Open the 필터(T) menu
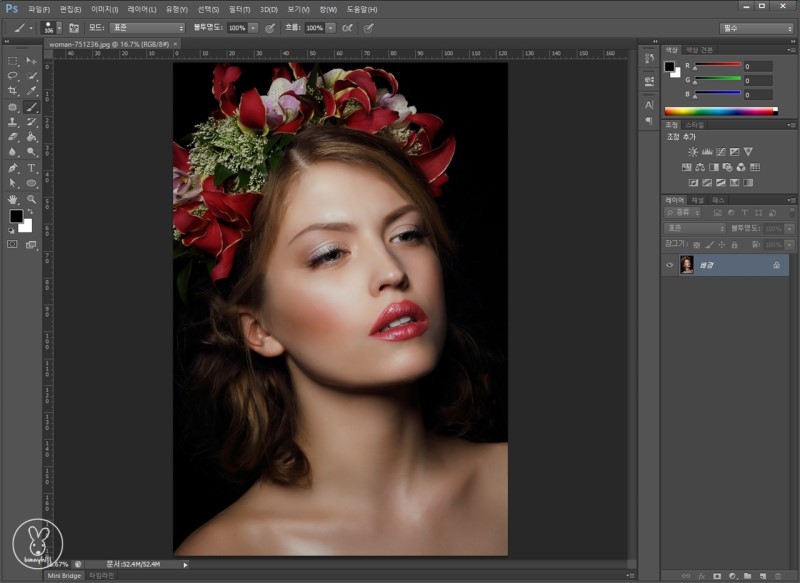Image resolution: width=800 pixels, height=583 pixels. 238,9
